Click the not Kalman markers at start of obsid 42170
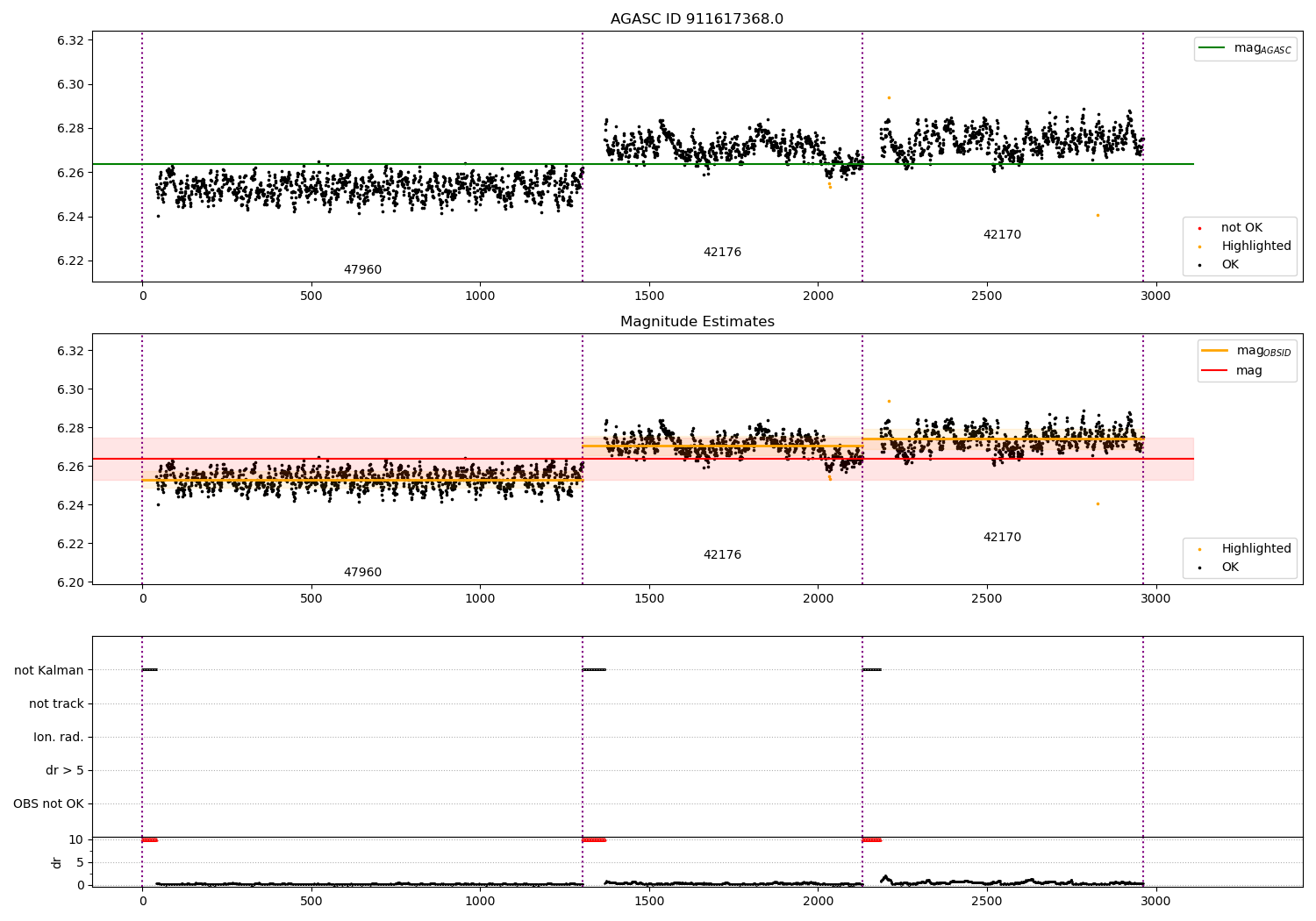This screenshot has height=921, width=1316. [872, 670]
